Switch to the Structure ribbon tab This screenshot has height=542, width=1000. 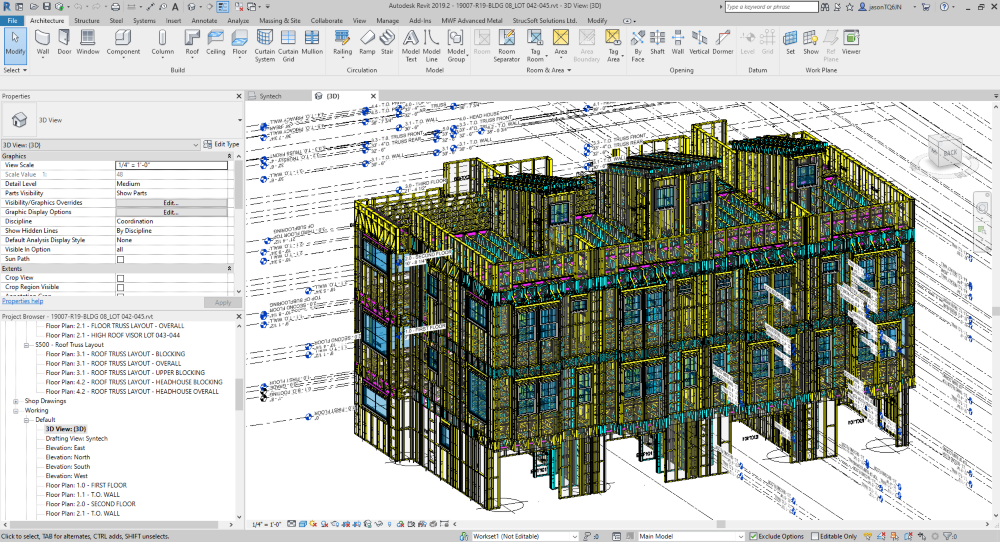87,20
